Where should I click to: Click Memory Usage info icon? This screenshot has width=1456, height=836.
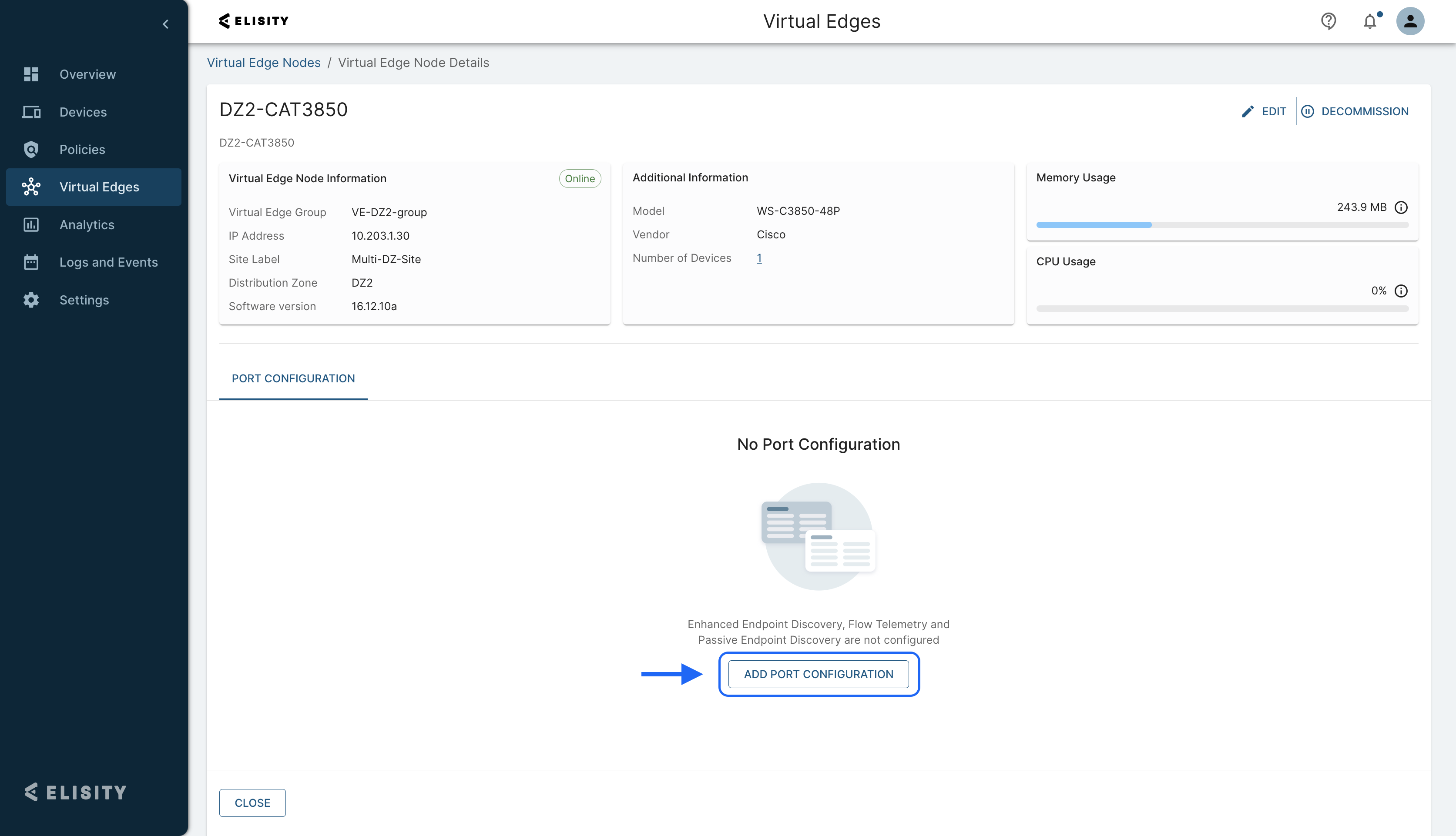1401,207
